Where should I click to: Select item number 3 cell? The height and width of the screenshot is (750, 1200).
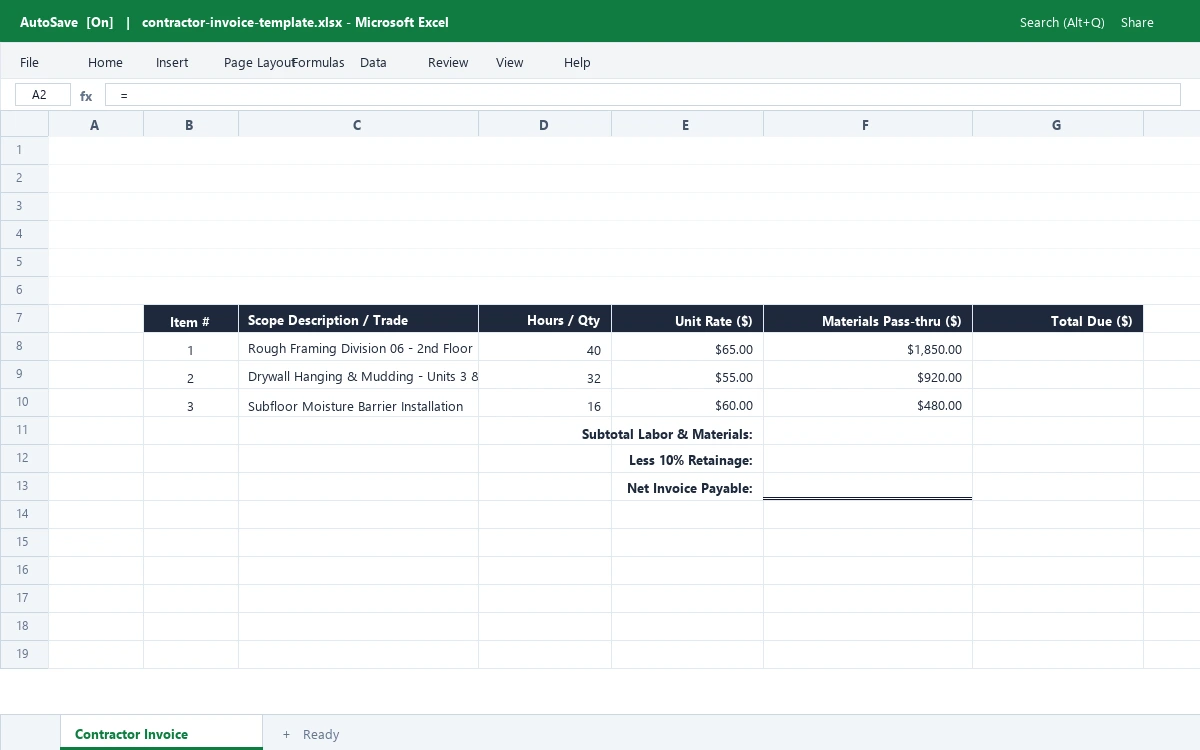point(190,403)
